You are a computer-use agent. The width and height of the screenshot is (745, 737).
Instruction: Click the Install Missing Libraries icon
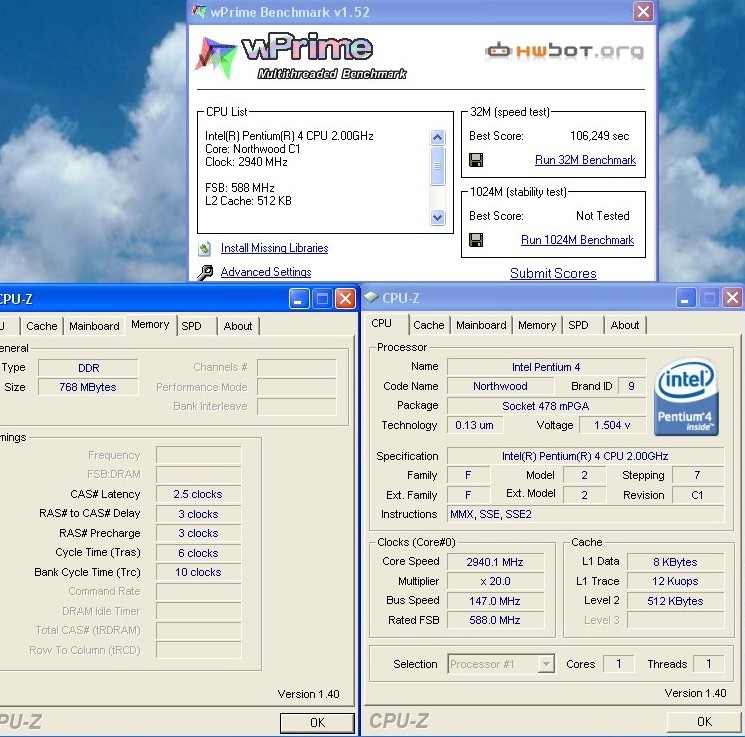click(205, 248)
